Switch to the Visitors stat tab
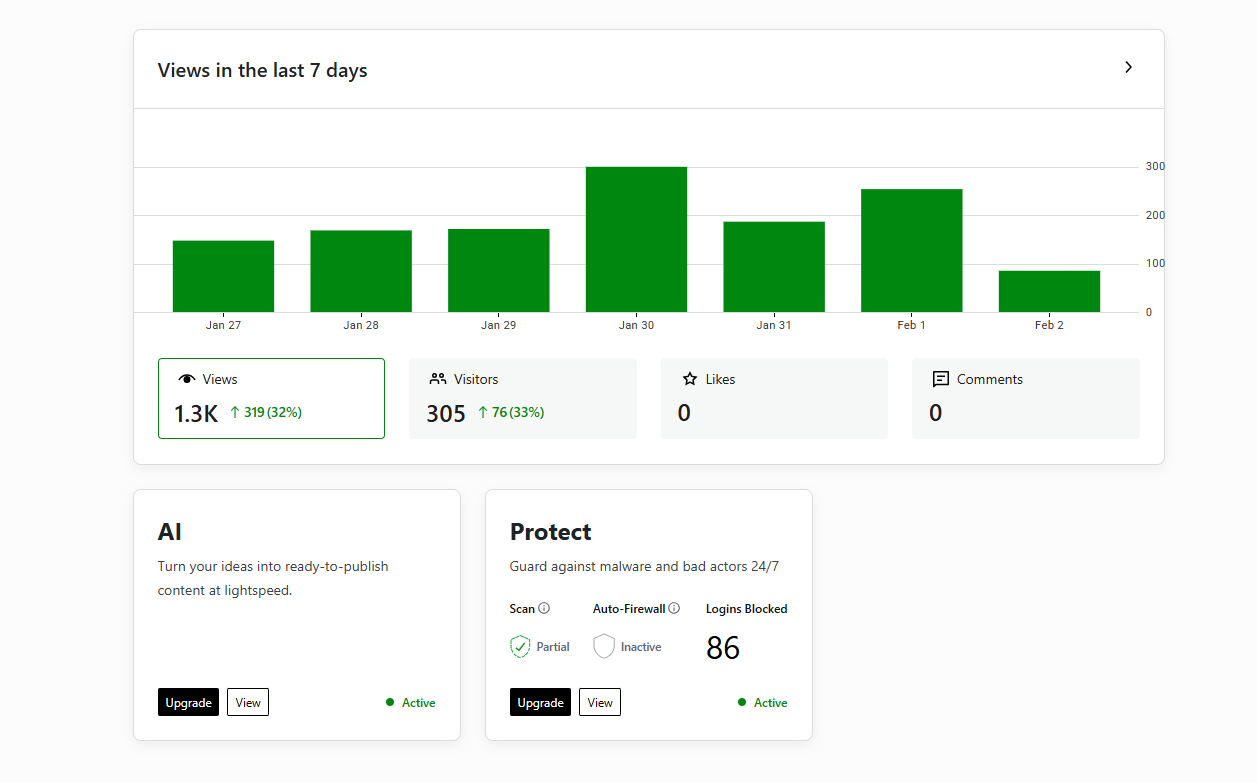 point(522,398)
